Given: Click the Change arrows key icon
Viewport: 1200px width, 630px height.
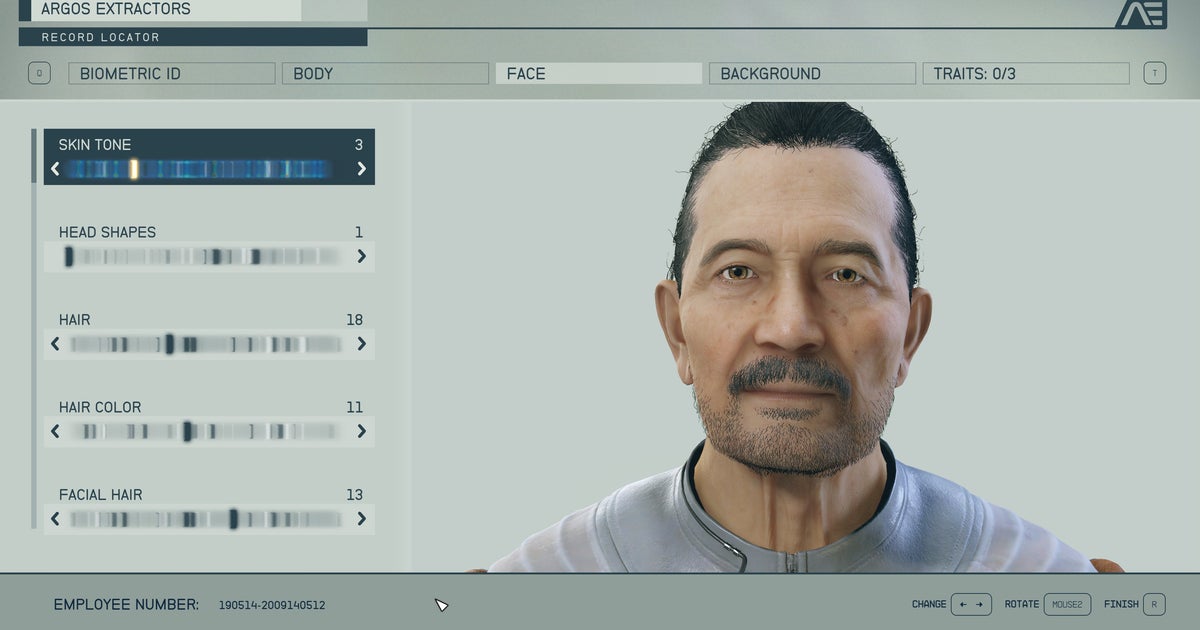Looking at the screenshot, I should coord(970,604).
